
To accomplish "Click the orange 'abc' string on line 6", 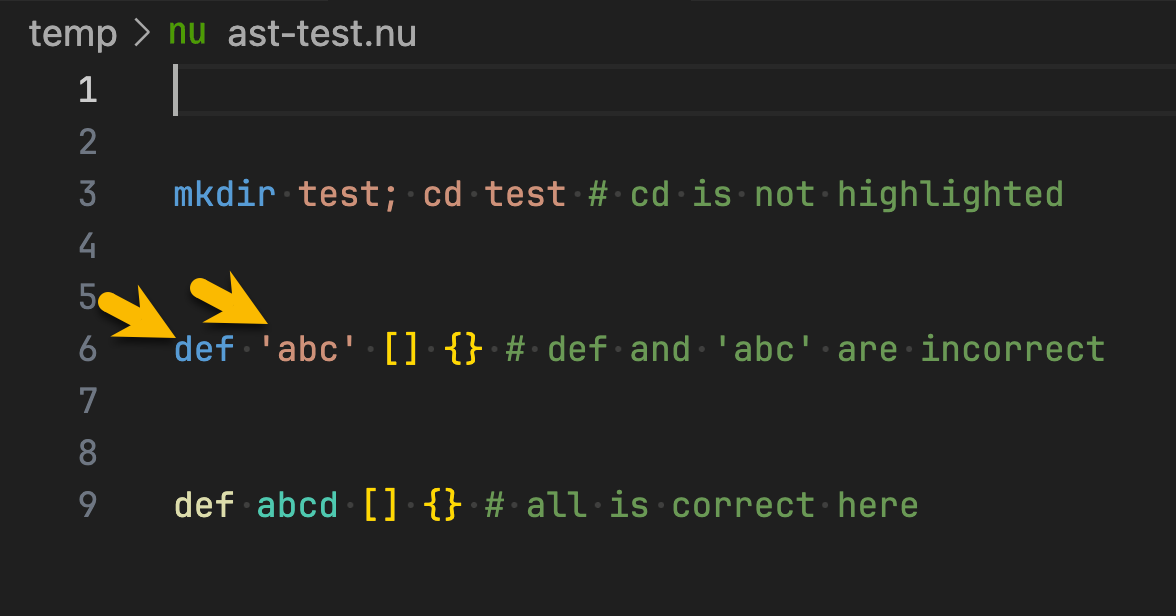I will click(x=306, y=349).
